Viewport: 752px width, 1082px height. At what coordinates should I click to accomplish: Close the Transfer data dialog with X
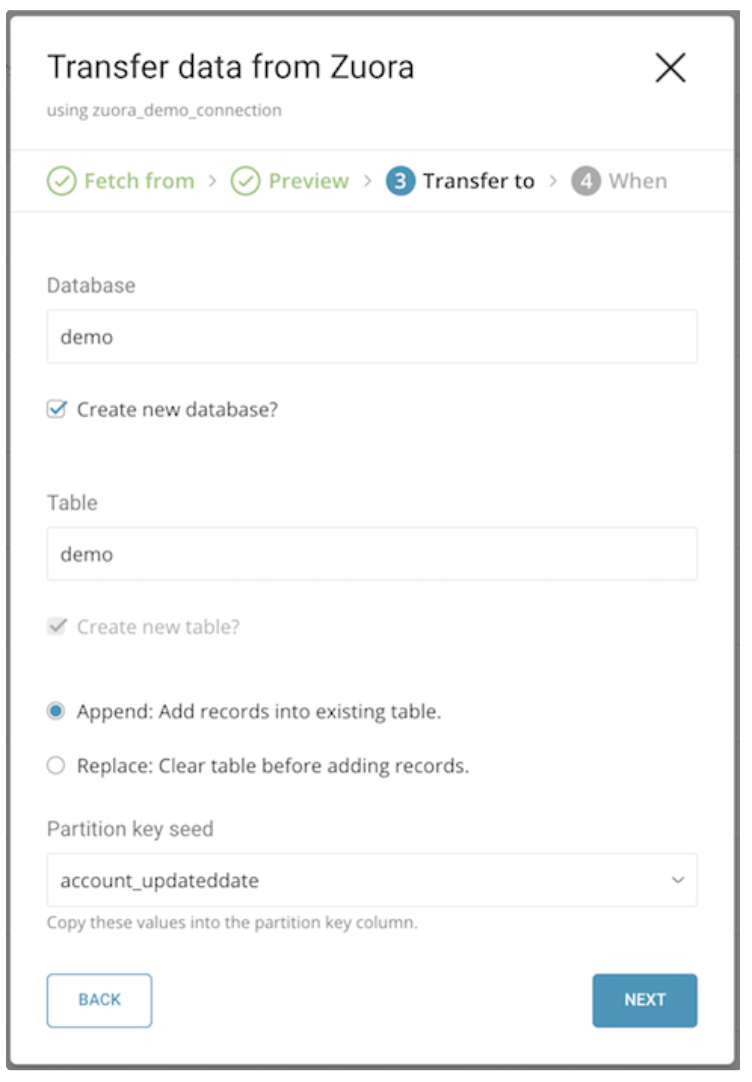669,68
